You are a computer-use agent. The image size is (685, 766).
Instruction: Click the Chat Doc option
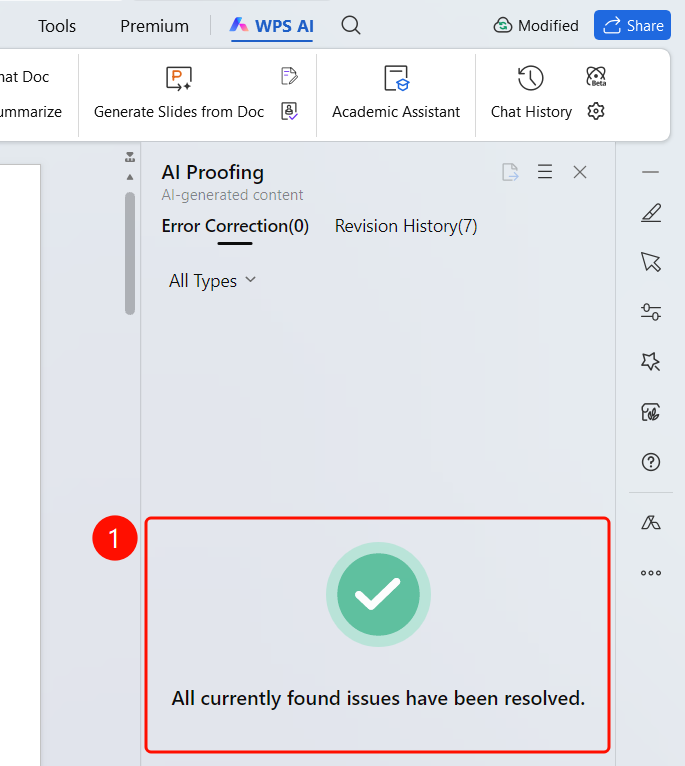pos(24,77)
